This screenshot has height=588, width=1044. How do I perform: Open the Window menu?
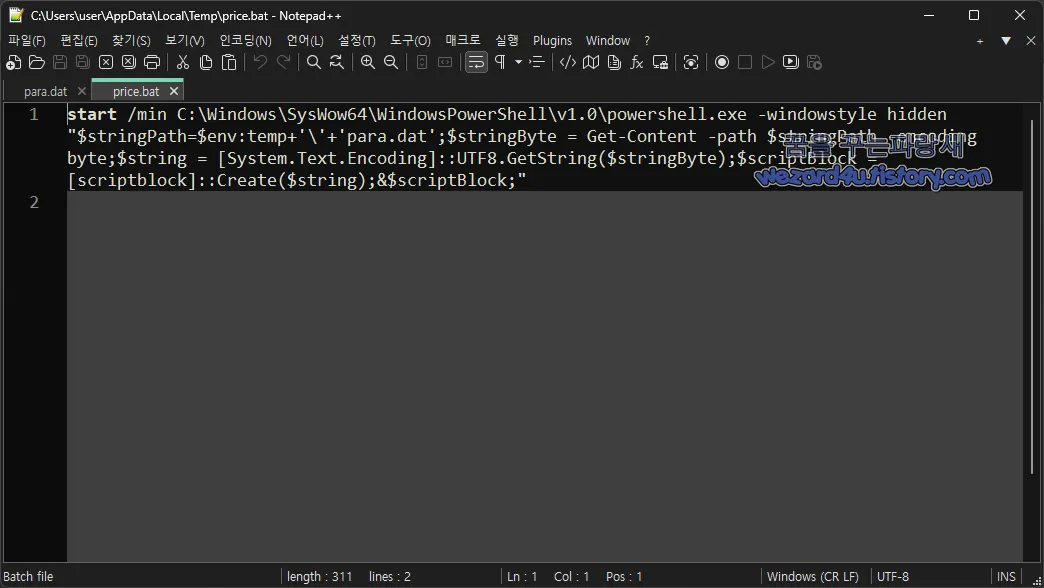607,41
